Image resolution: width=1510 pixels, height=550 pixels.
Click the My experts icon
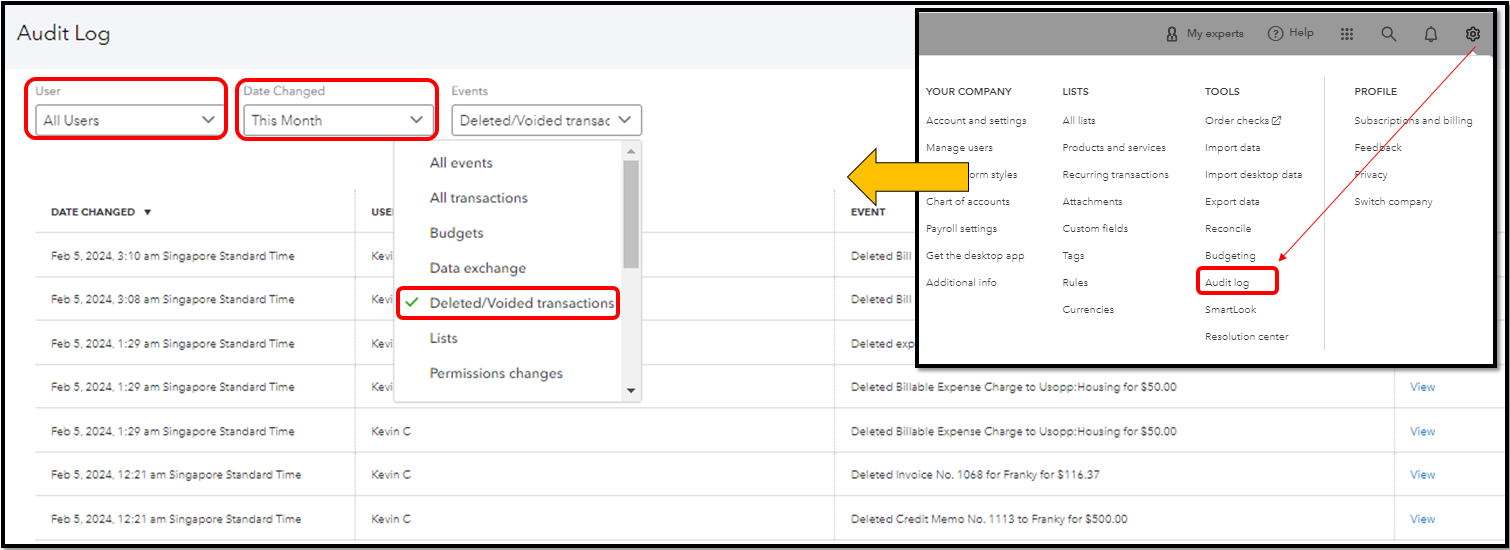[x=1172, y=34]
